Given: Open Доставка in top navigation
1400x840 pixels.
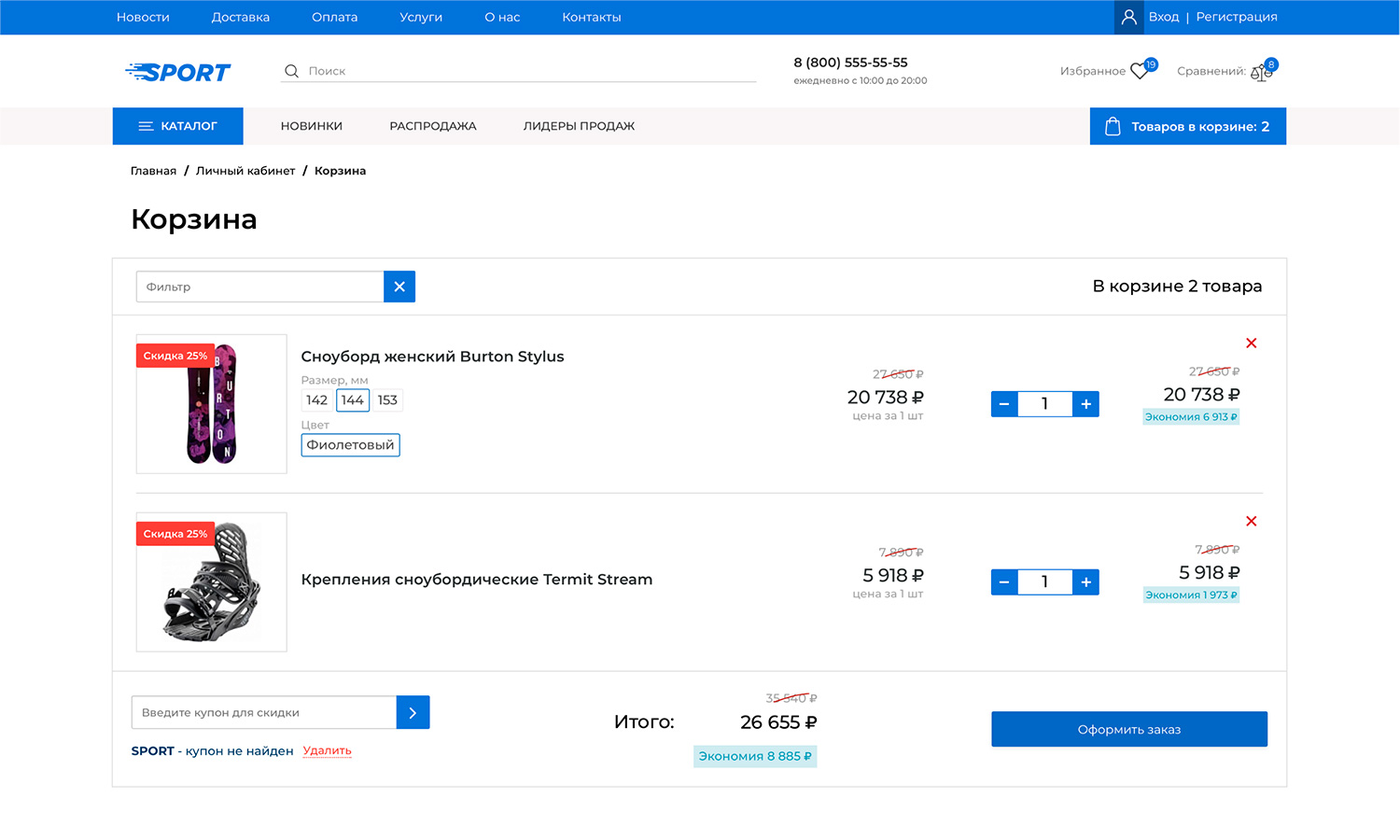Looking at the screenshot, I should tap(240, 17).
